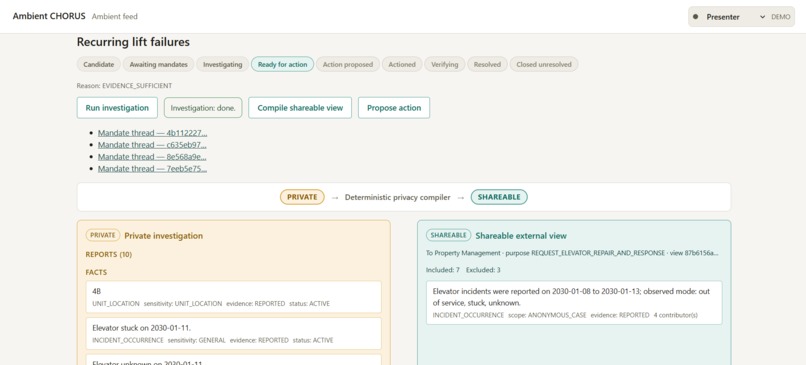Open Mandate thread 8e568a9e link
The image size is (806, 365).
tap(153, 157)
